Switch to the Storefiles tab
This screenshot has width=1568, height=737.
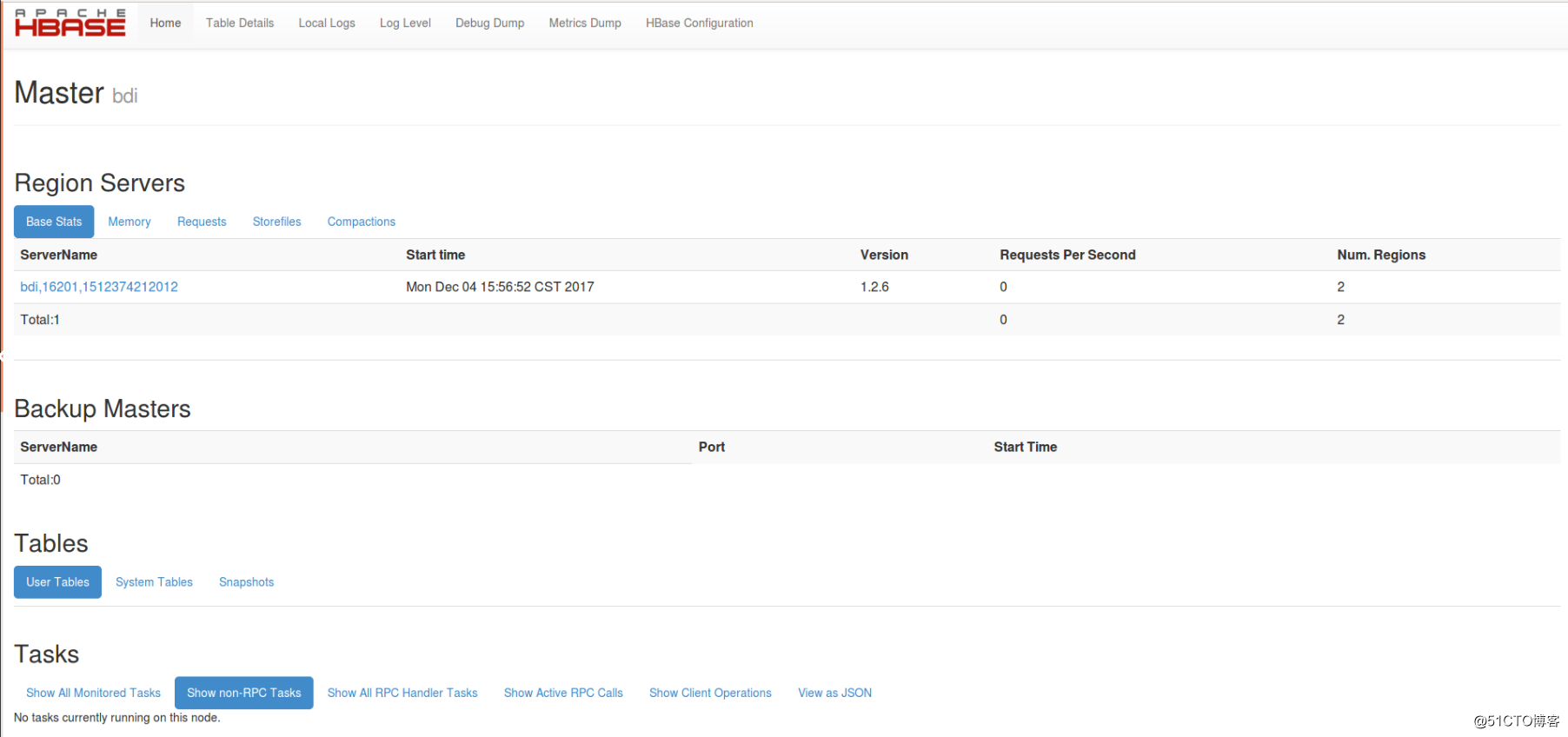pos(277,222)
